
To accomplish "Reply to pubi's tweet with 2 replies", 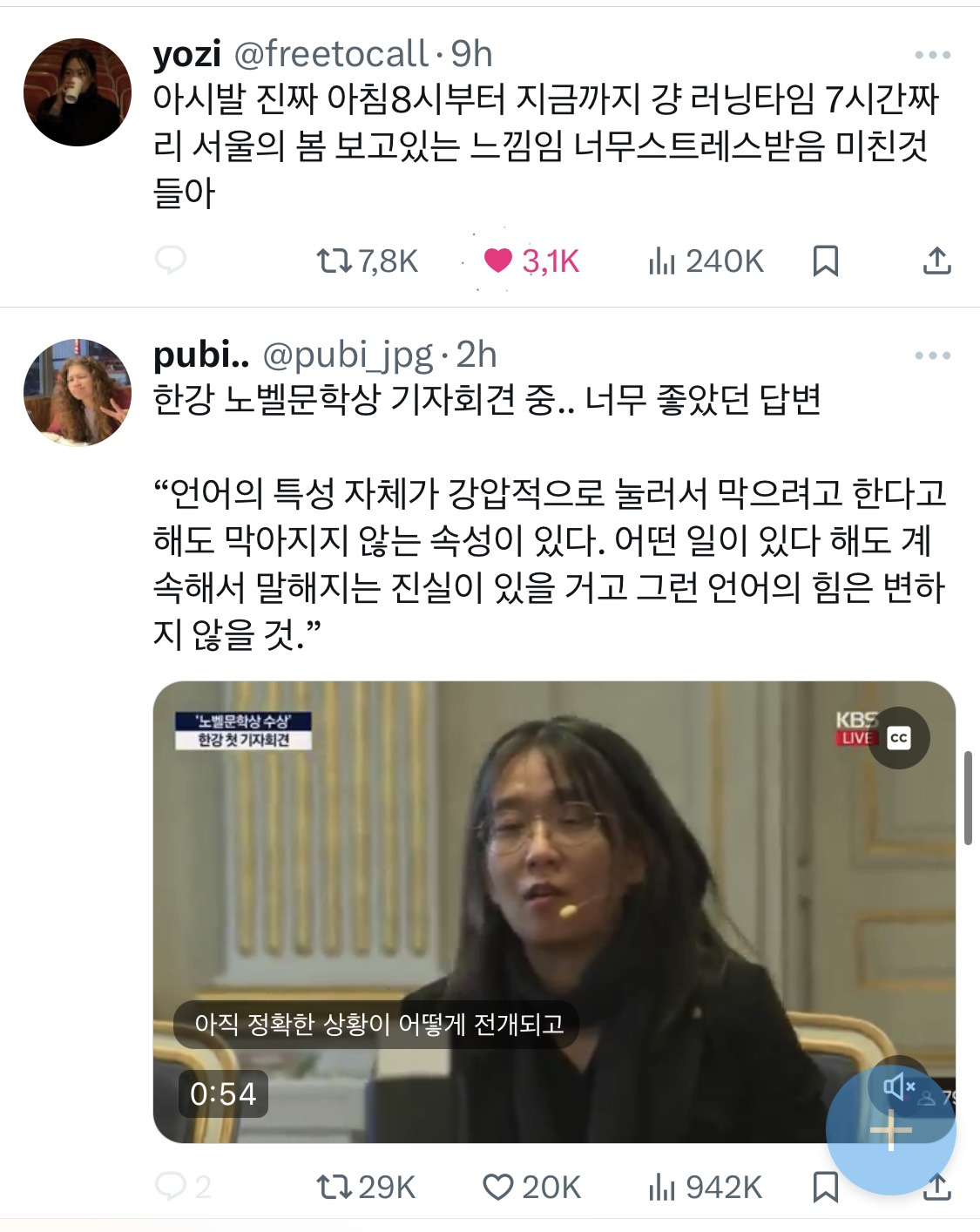I will point(183,1187).
